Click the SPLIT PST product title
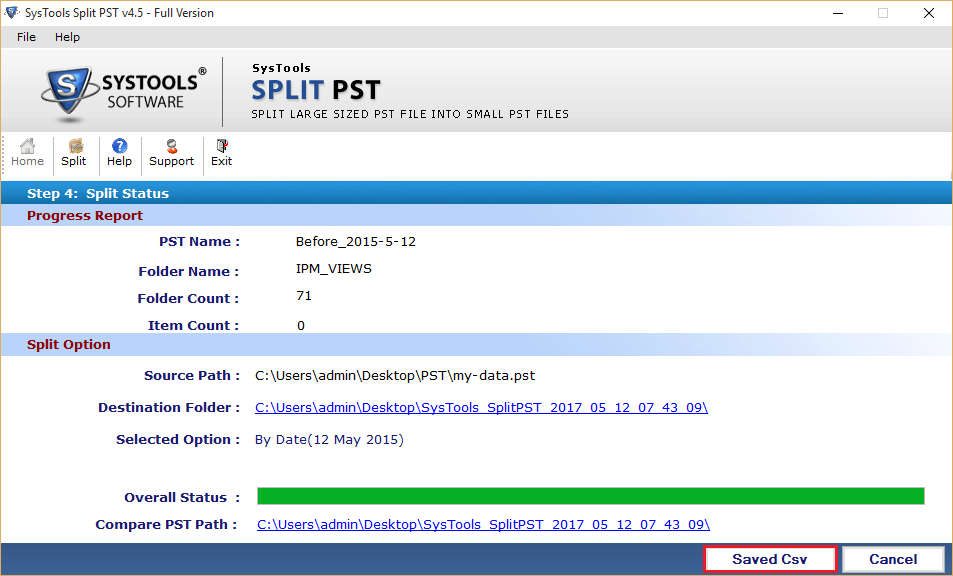Viewport: 953px width, 576px height. [x=316, y=90]
